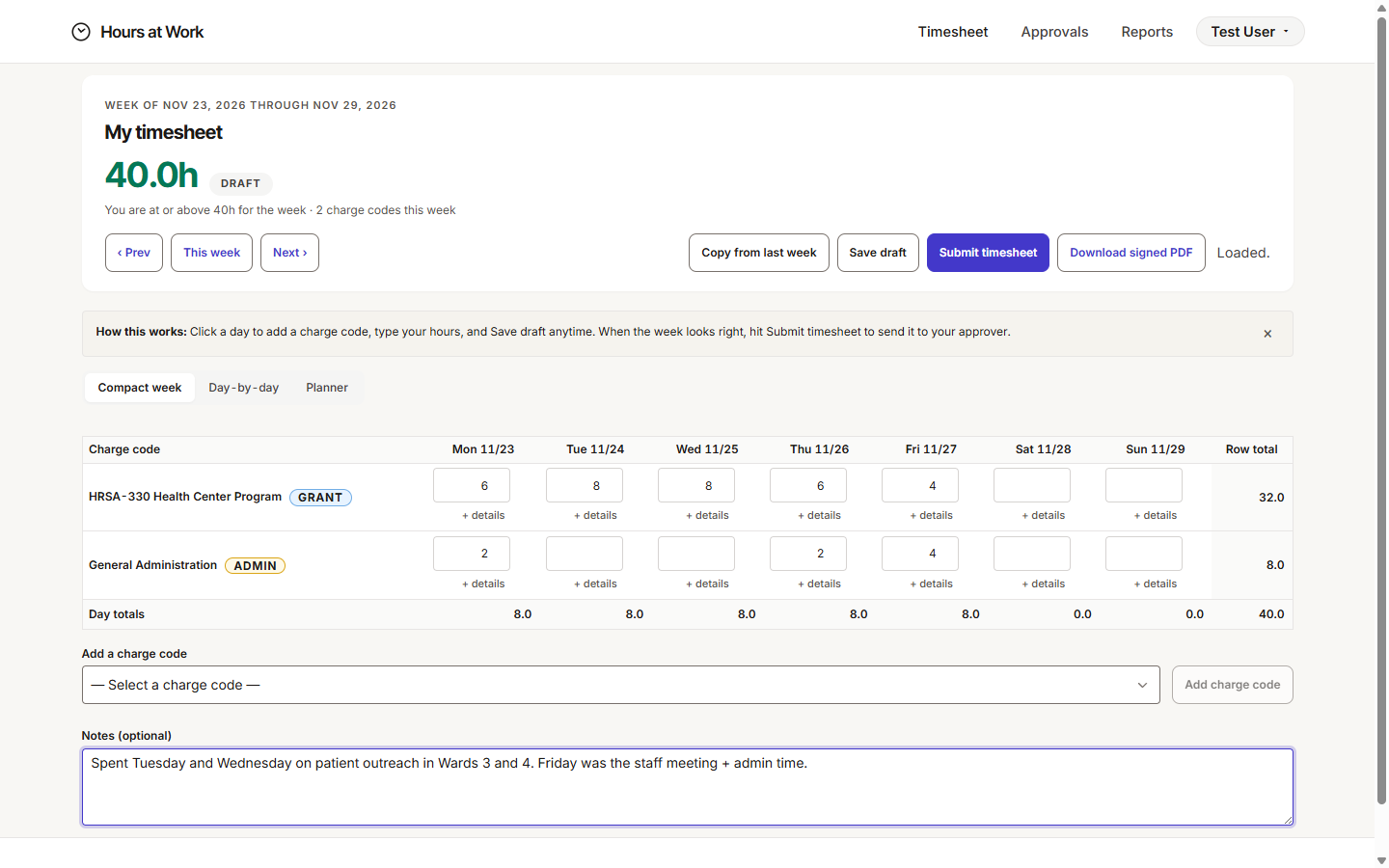The height and width of the screenshot is (868, 1389).
Task: Click the DRAFT status badge
Action: pos(240,183)
